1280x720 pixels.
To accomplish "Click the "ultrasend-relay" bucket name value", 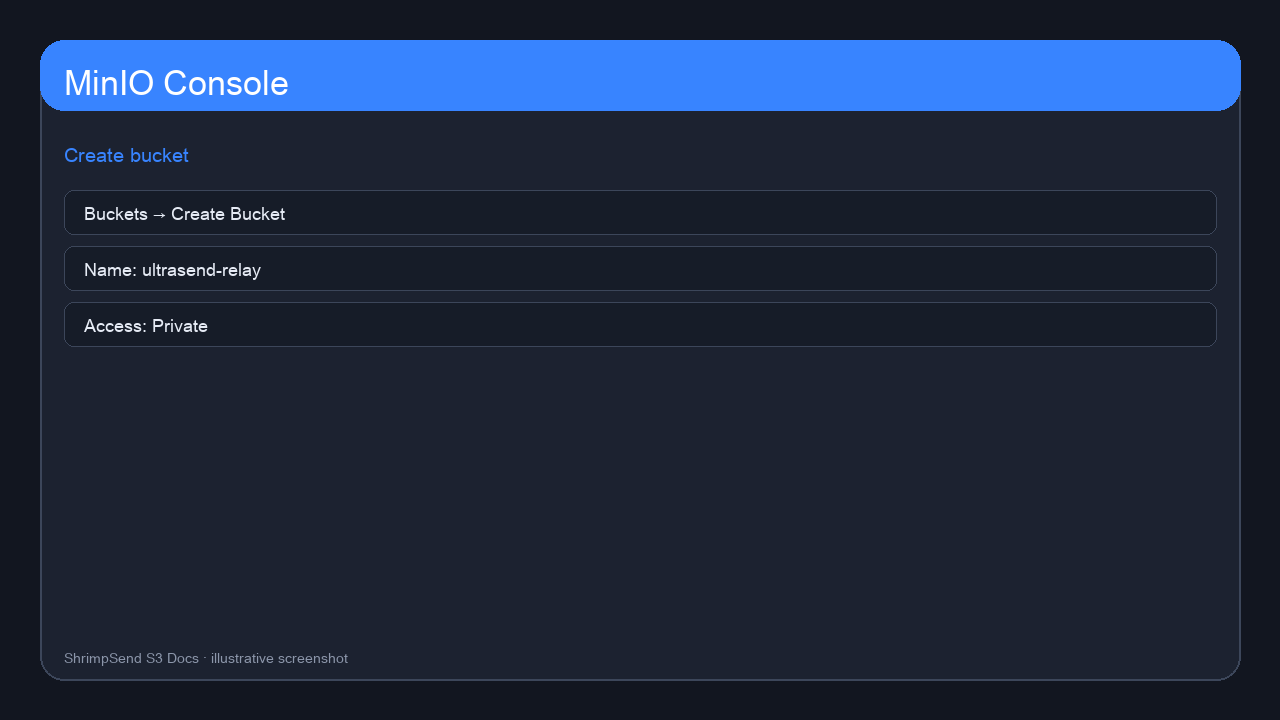I will [201, 270].
